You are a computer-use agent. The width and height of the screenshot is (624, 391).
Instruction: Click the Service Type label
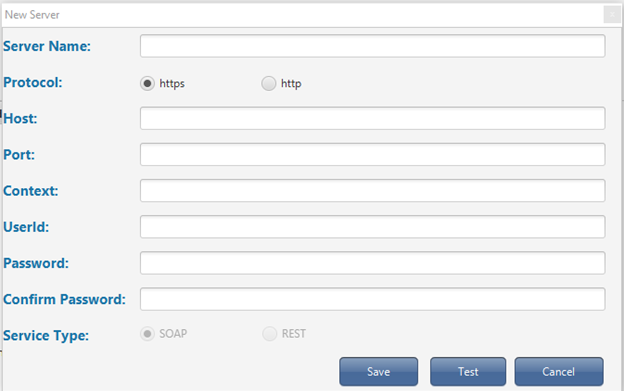click(x=46, y=335)
